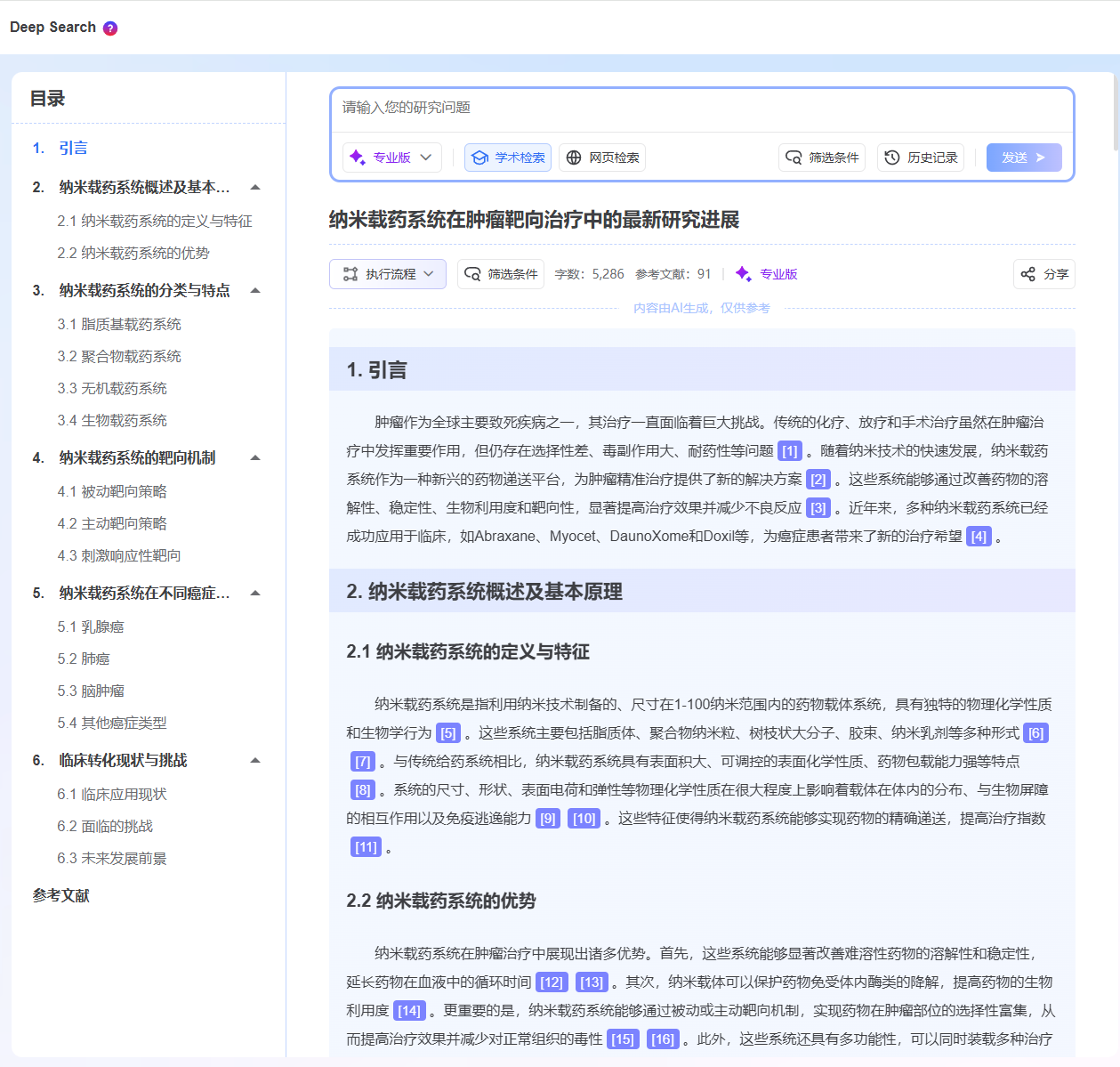Image resolution: width=1120 pixels, height=1067 pixels.
Task: Open 历史记录 history
Action: coord(921,158)
